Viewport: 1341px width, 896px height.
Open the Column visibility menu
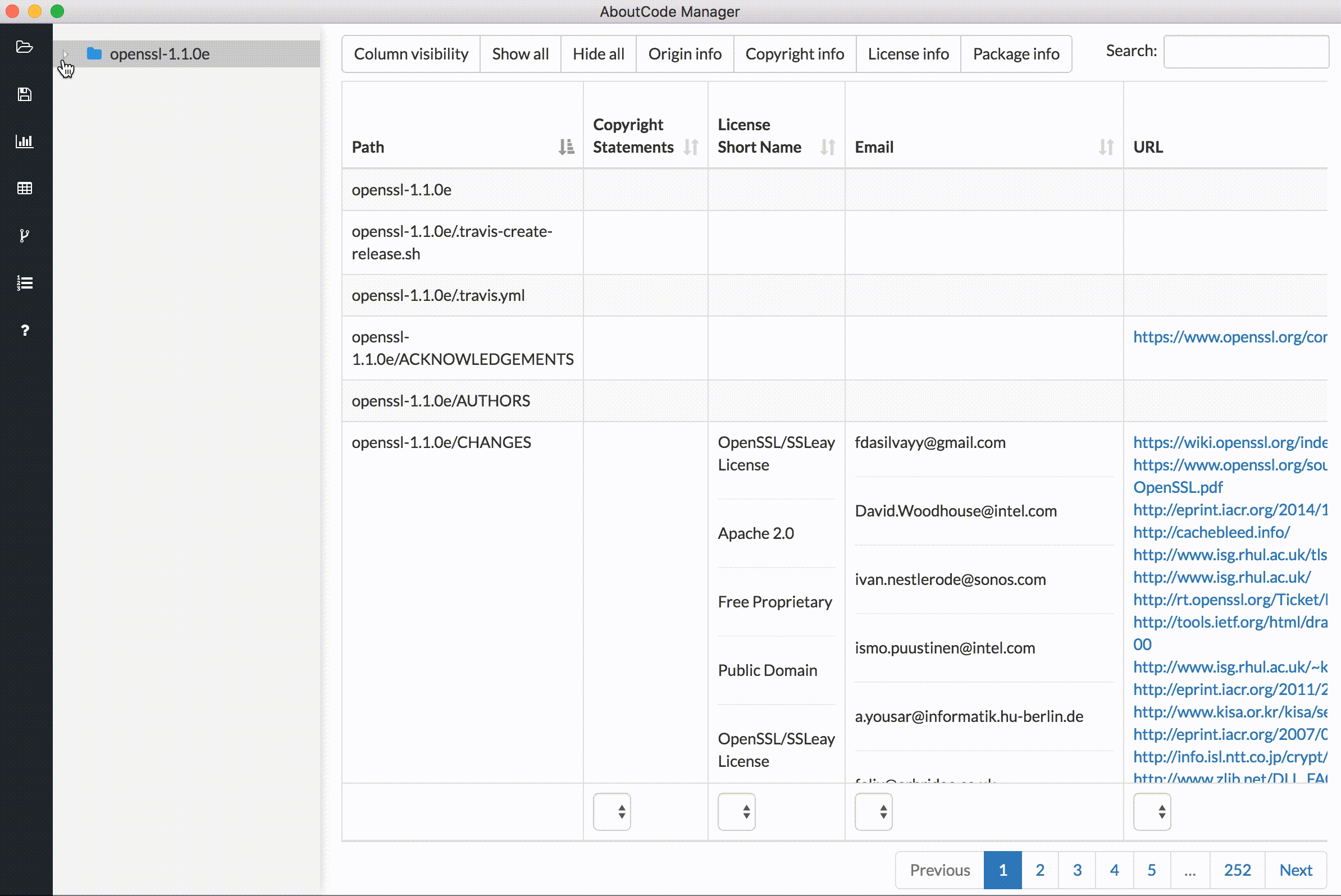pyautogui.click(x=411, y=54)
